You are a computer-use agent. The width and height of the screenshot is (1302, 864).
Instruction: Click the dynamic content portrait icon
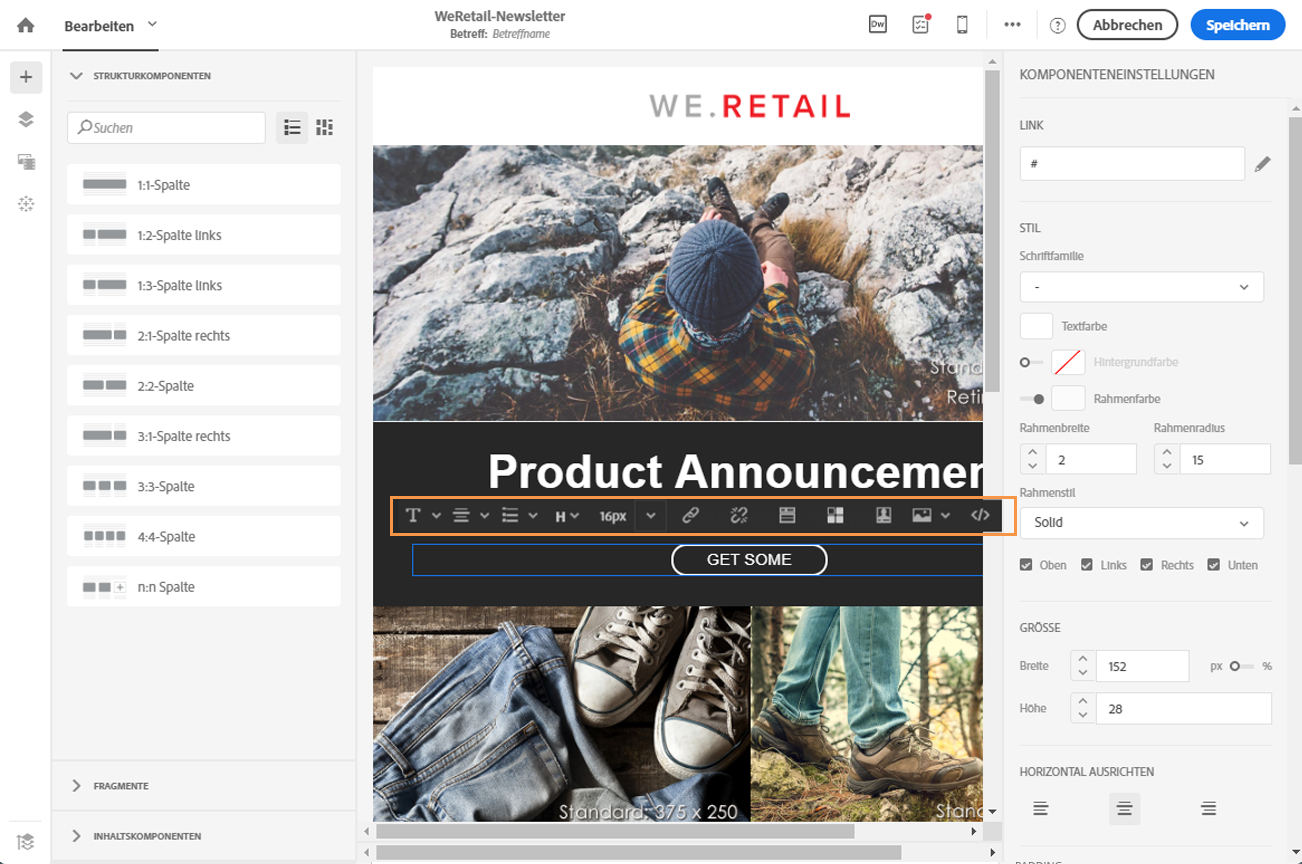883,515
